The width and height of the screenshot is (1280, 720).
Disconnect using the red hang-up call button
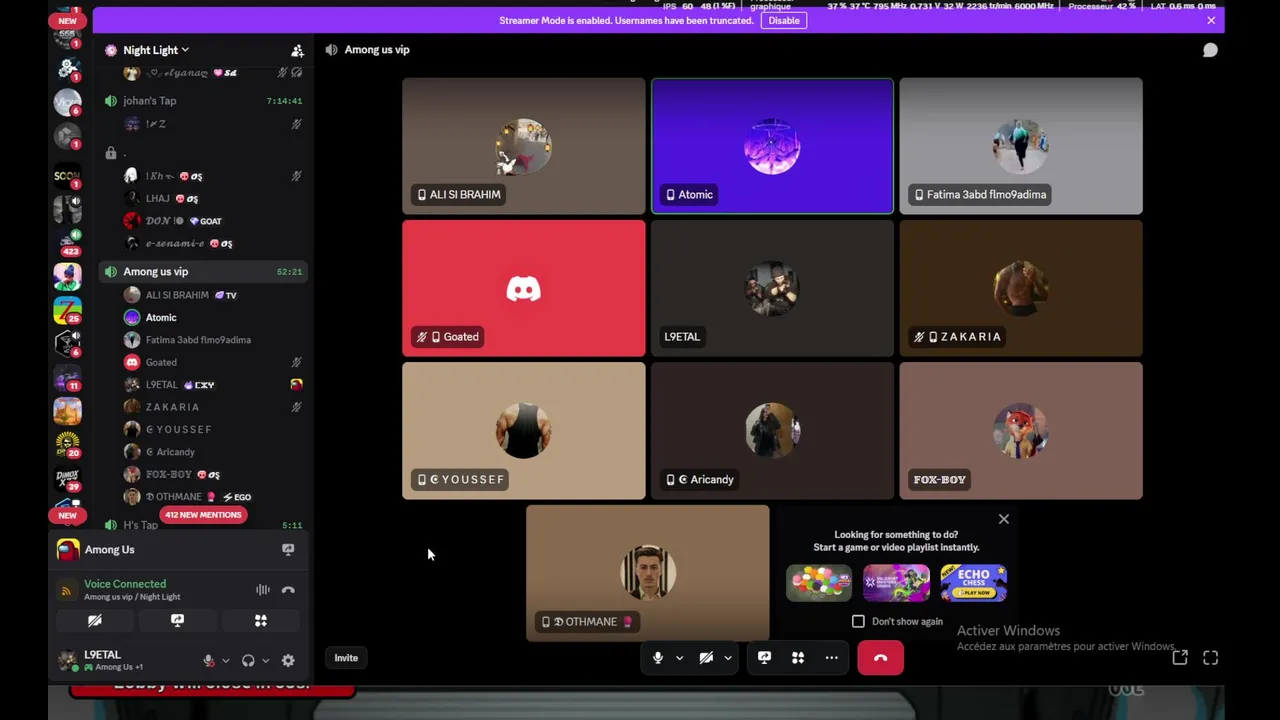pyautogui.click(x=880, y=658)
